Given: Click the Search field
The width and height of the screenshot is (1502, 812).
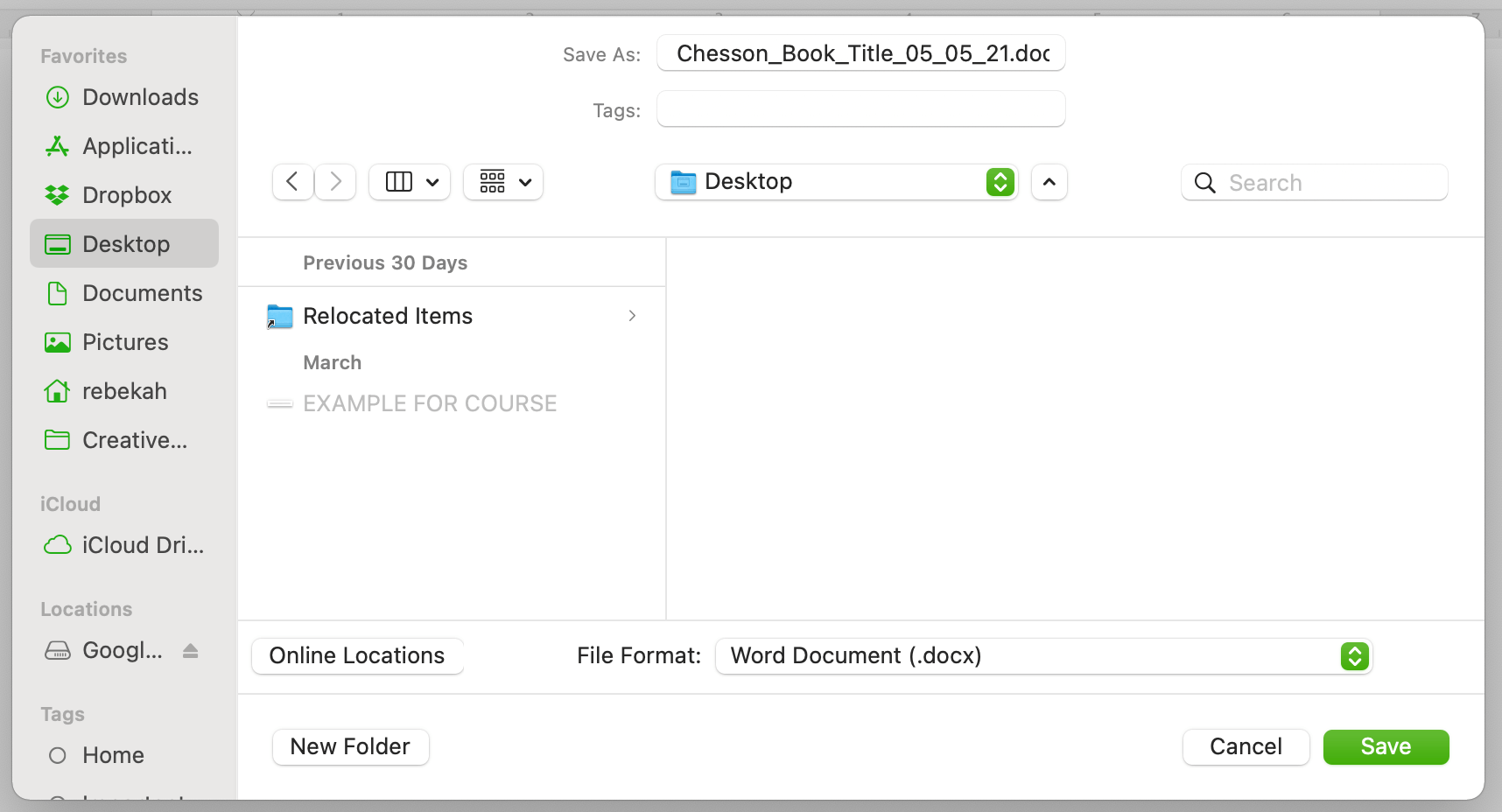Looking at the screenshot, I should click(x=1313, y=182).
